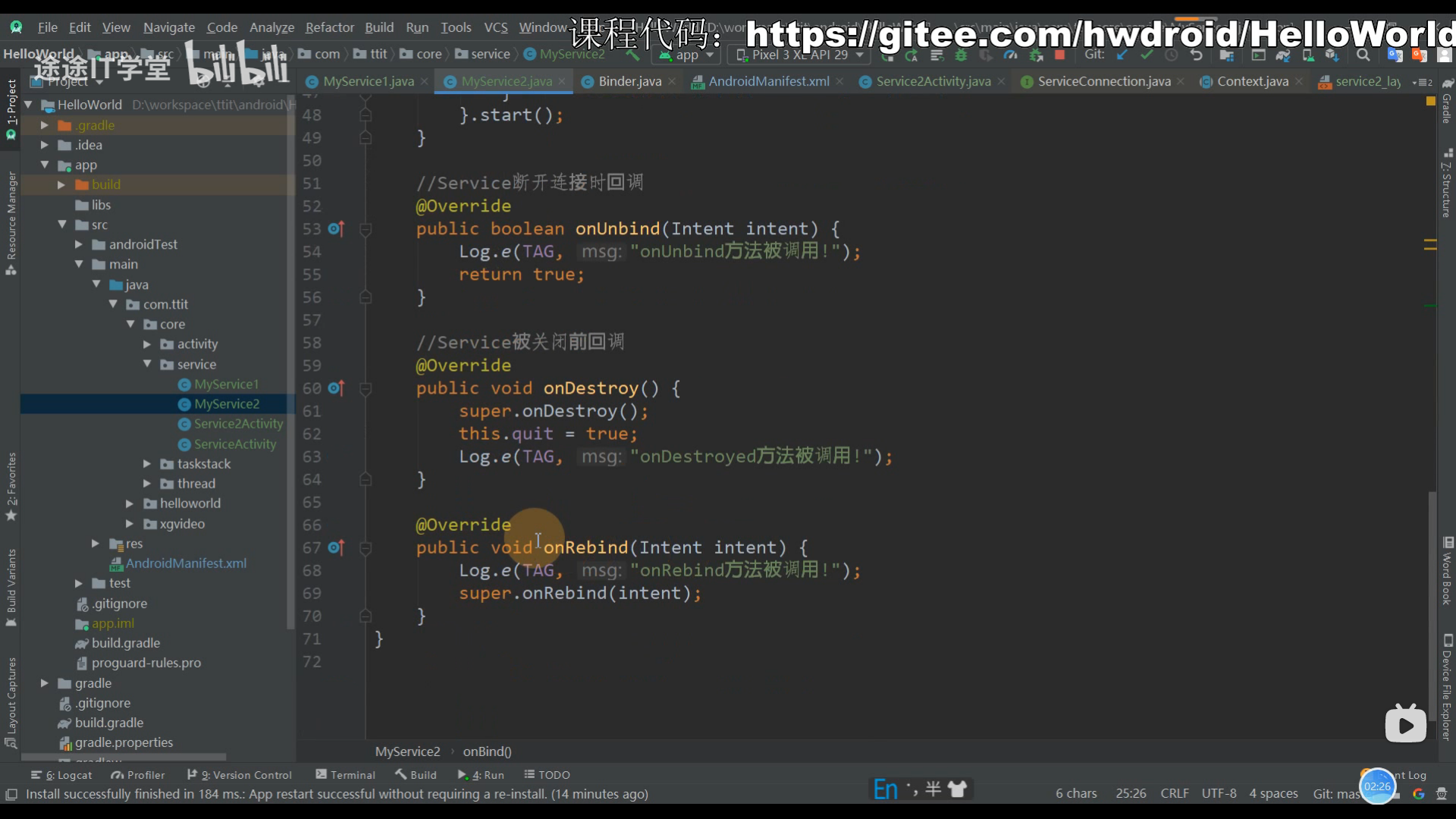
Task: Open Git history clock icon
Action: click(1172, 55)
